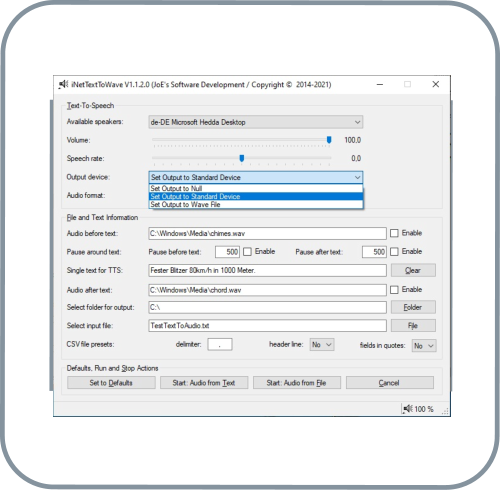Viewport: 500px width, 490px height.
Task: Click the speaker icon in the title bar
Action: tap(63, 84)
